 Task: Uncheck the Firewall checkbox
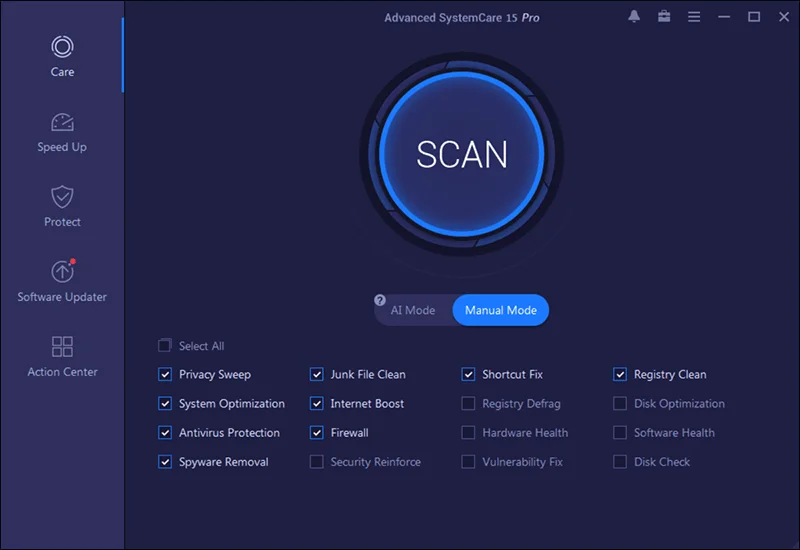317,433
